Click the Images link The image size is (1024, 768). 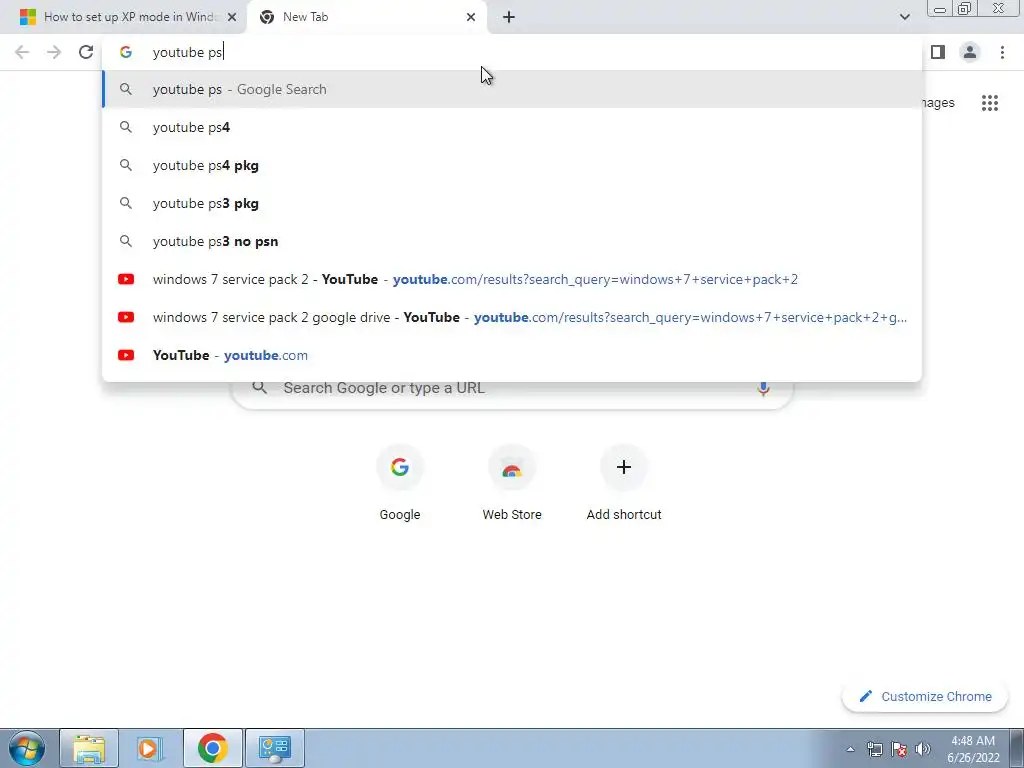(x=938, y=103)
